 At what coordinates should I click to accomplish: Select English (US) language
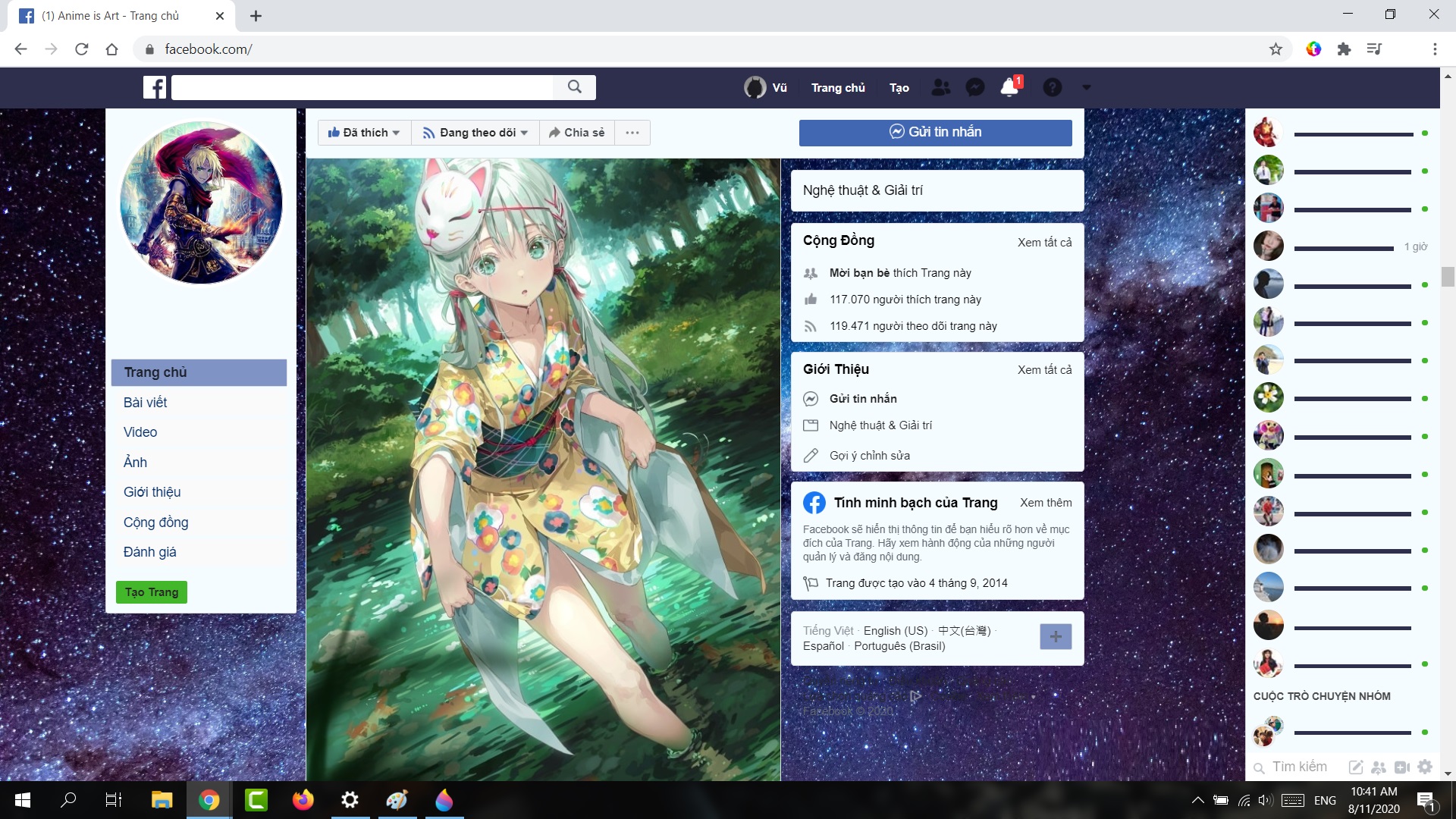click(896, 631)
